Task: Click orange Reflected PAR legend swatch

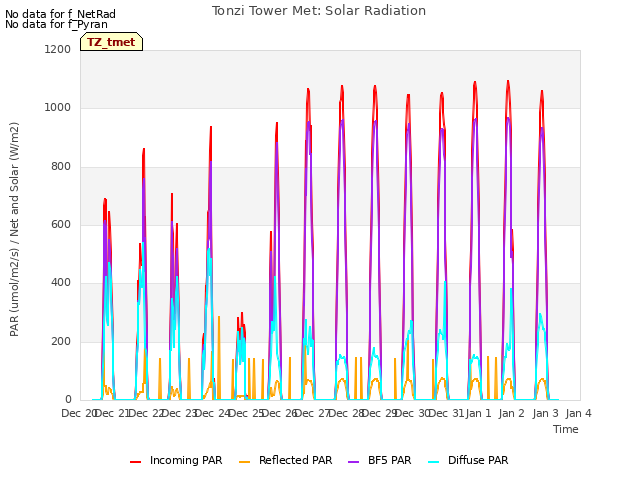Action: pyautogui.click(x=244, y=462)
